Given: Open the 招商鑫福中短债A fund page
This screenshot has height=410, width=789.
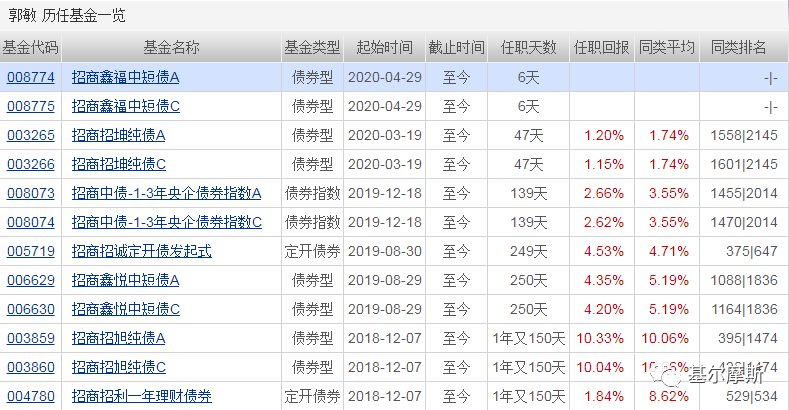Looking at the screenshot, I should [x=125, y=77].
